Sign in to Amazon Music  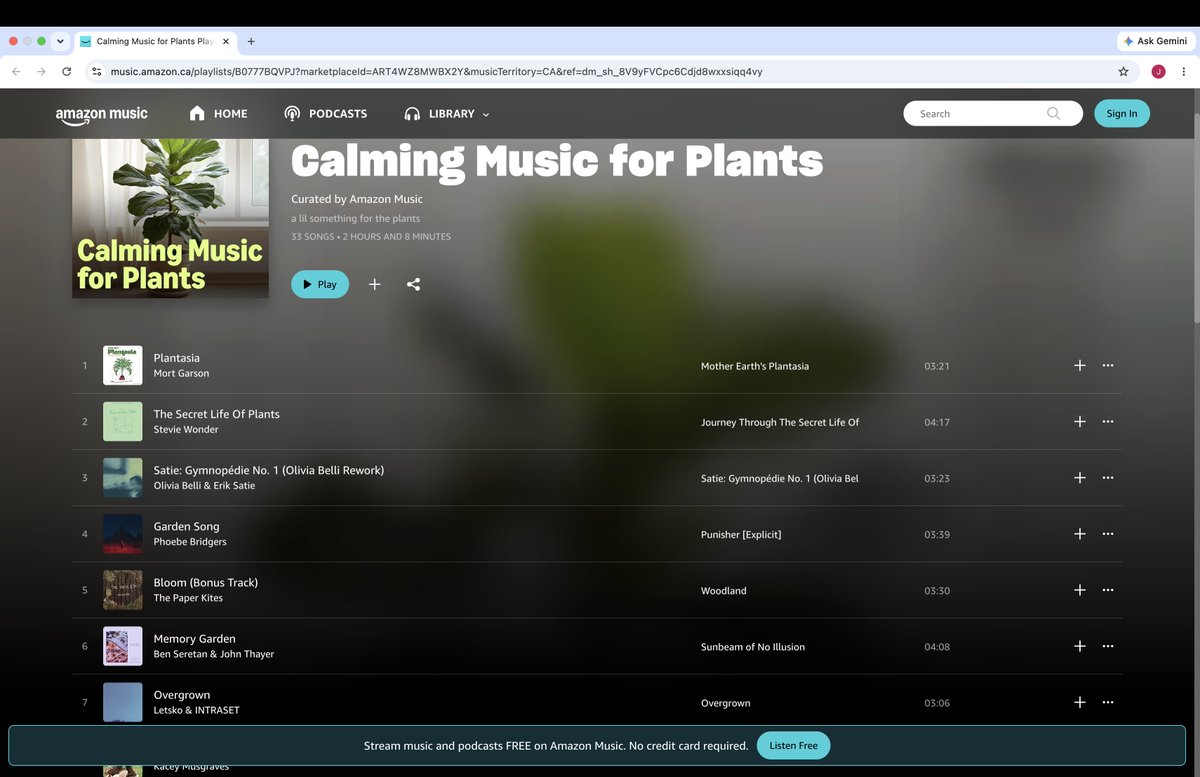click(x=1122, y=113)
